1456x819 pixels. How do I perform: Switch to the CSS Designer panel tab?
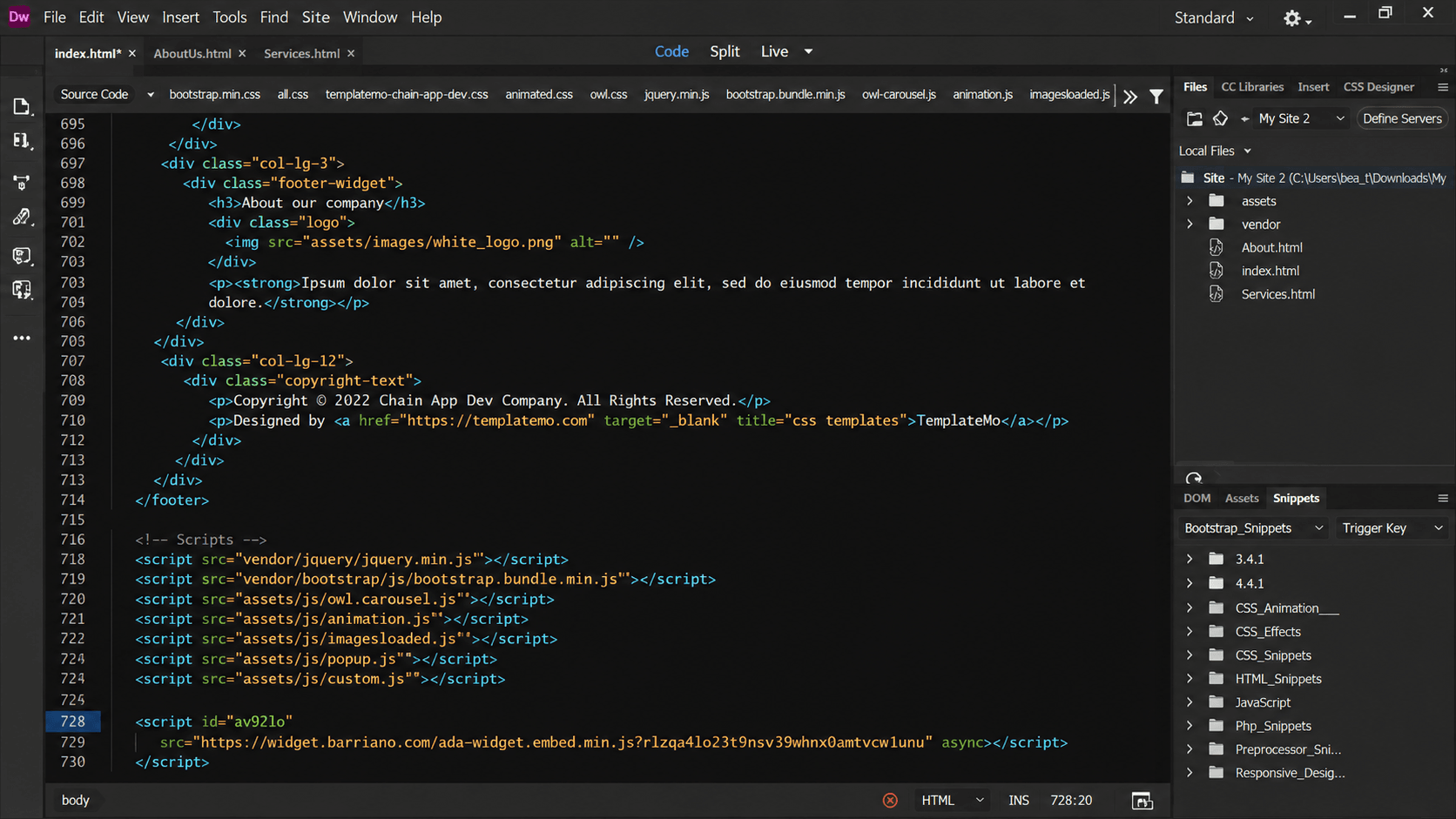point(1378,87)
